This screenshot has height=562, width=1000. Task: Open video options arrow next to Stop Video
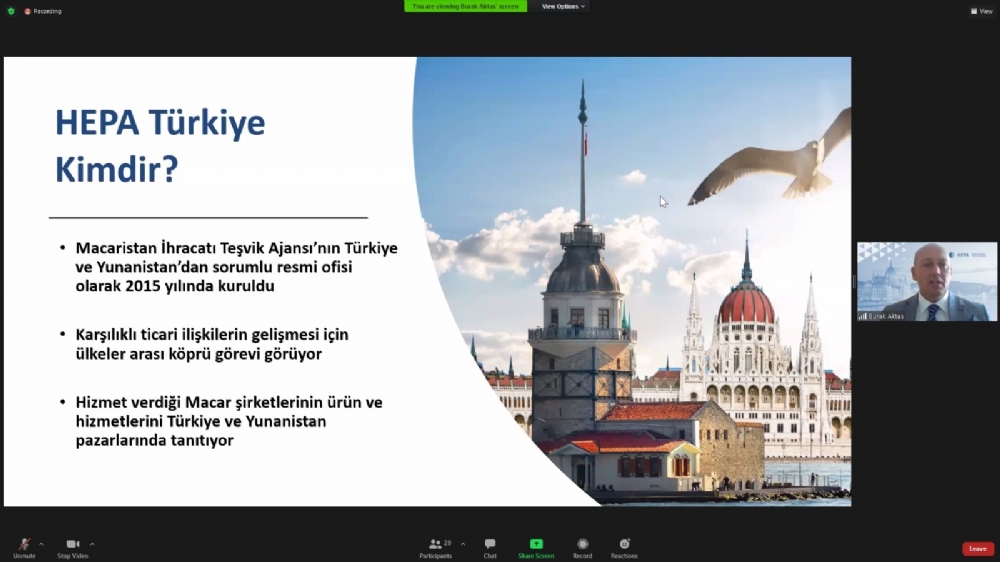point(92,544)
